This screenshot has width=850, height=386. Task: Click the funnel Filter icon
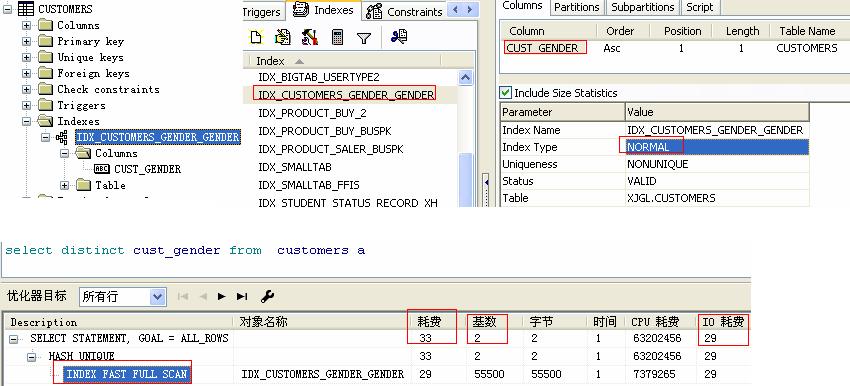click(x=364, y=38)
